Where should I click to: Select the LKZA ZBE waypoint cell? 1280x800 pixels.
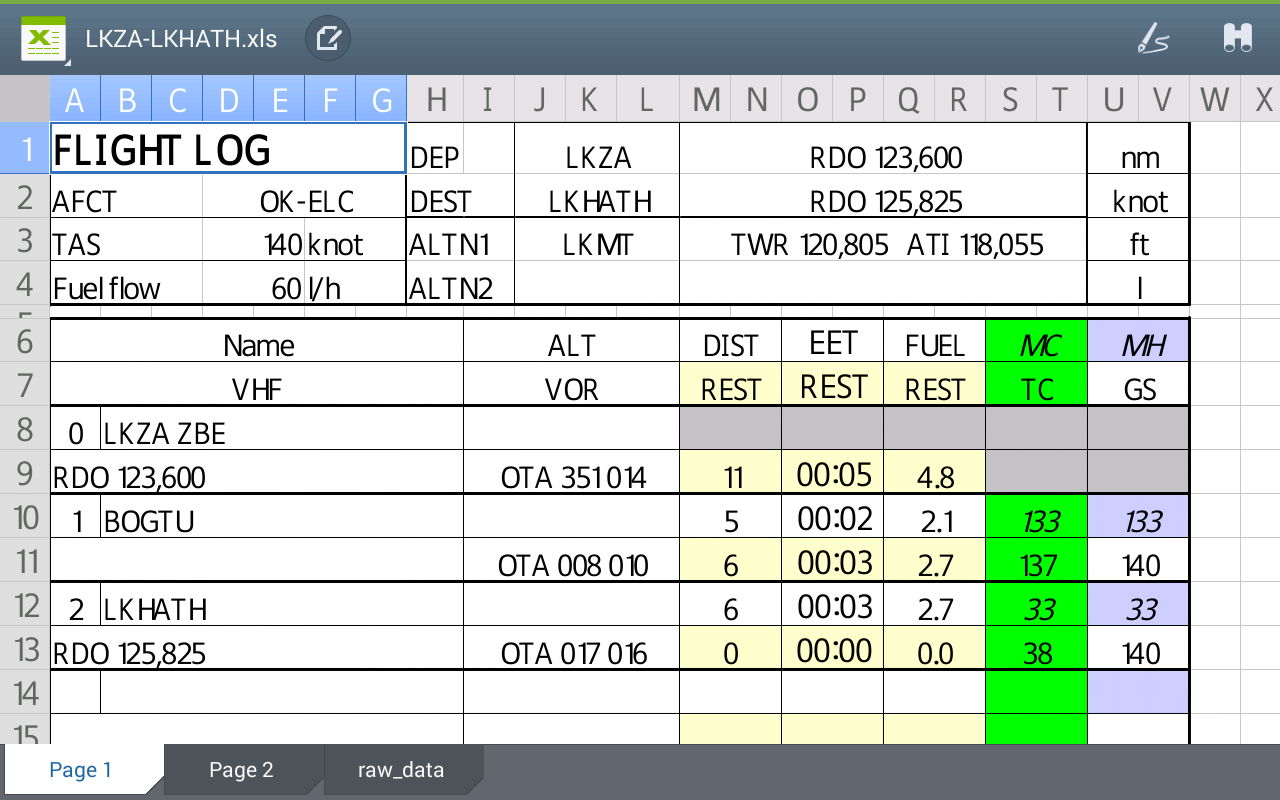pos(282,430)
